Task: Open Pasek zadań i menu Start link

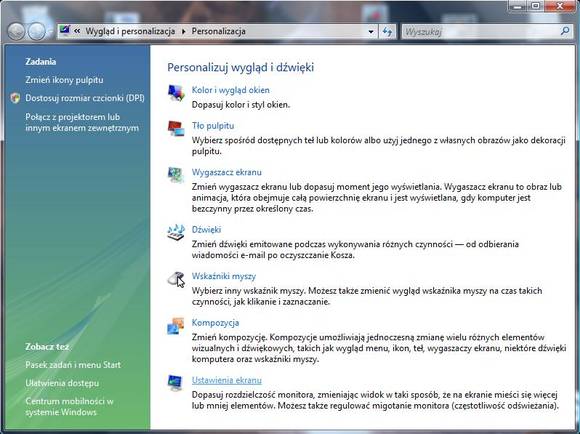Action: (73, 365)
